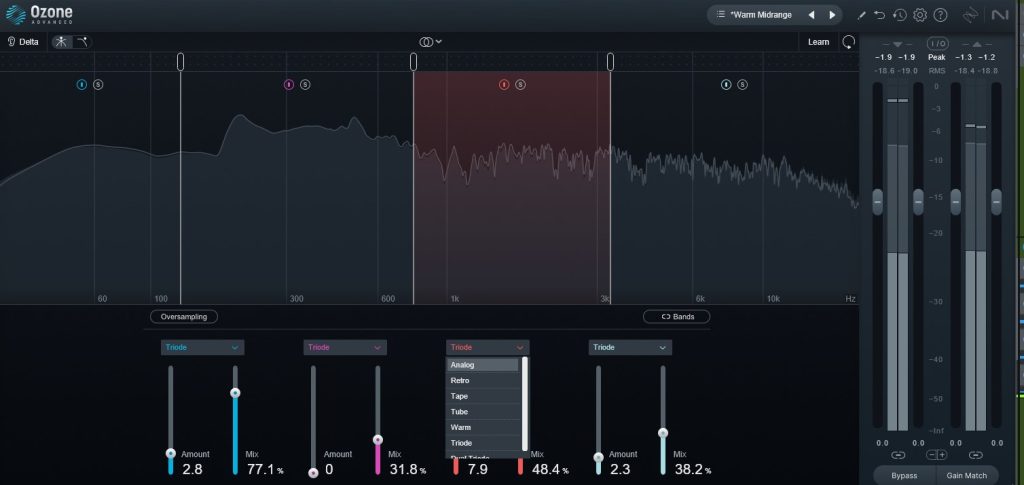
Task: Toggle power on the blue low band
Action: (82, 85)
